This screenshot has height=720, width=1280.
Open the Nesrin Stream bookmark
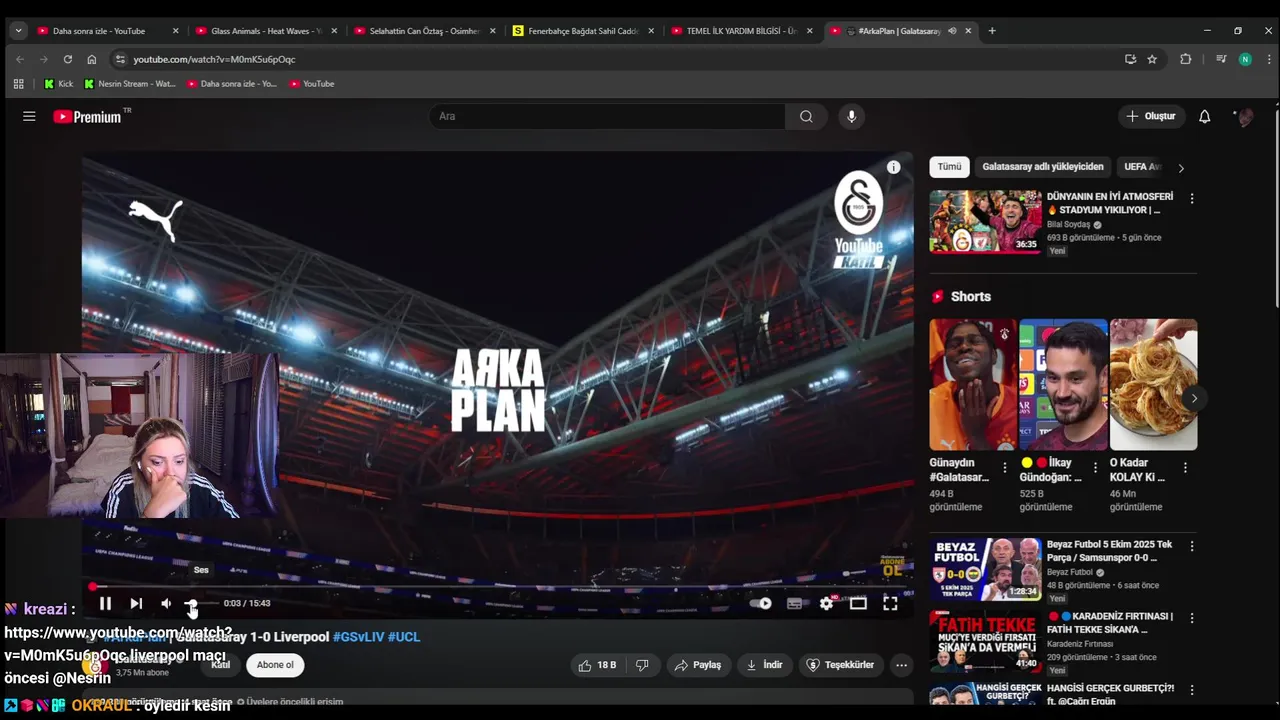[x=130, y=84]
